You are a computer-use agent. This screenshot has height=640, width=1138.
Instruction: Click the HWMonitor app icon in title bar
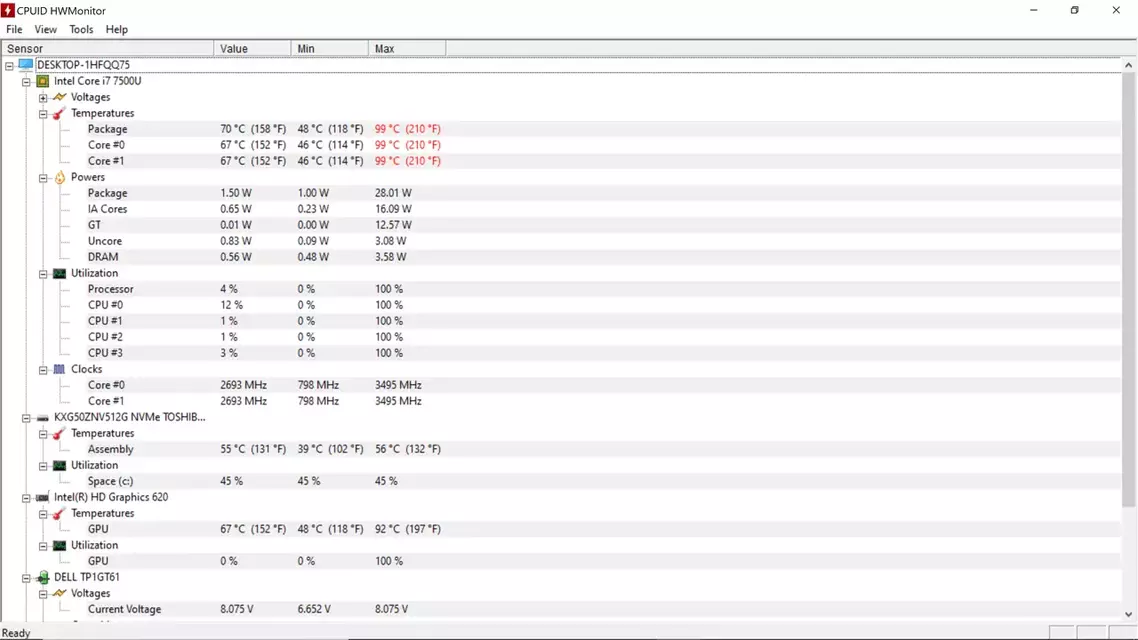click(x=8, y=10)
